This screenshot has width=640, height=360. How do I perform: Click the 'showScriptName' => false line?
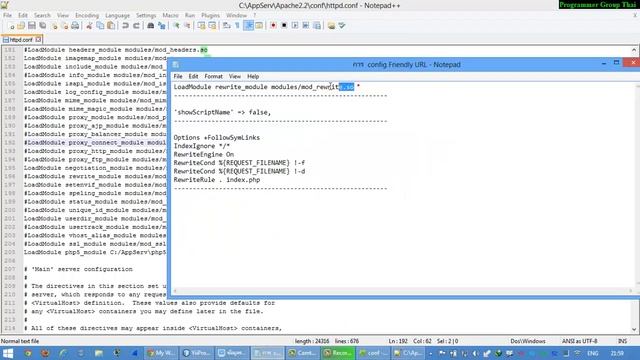(222, 112)
